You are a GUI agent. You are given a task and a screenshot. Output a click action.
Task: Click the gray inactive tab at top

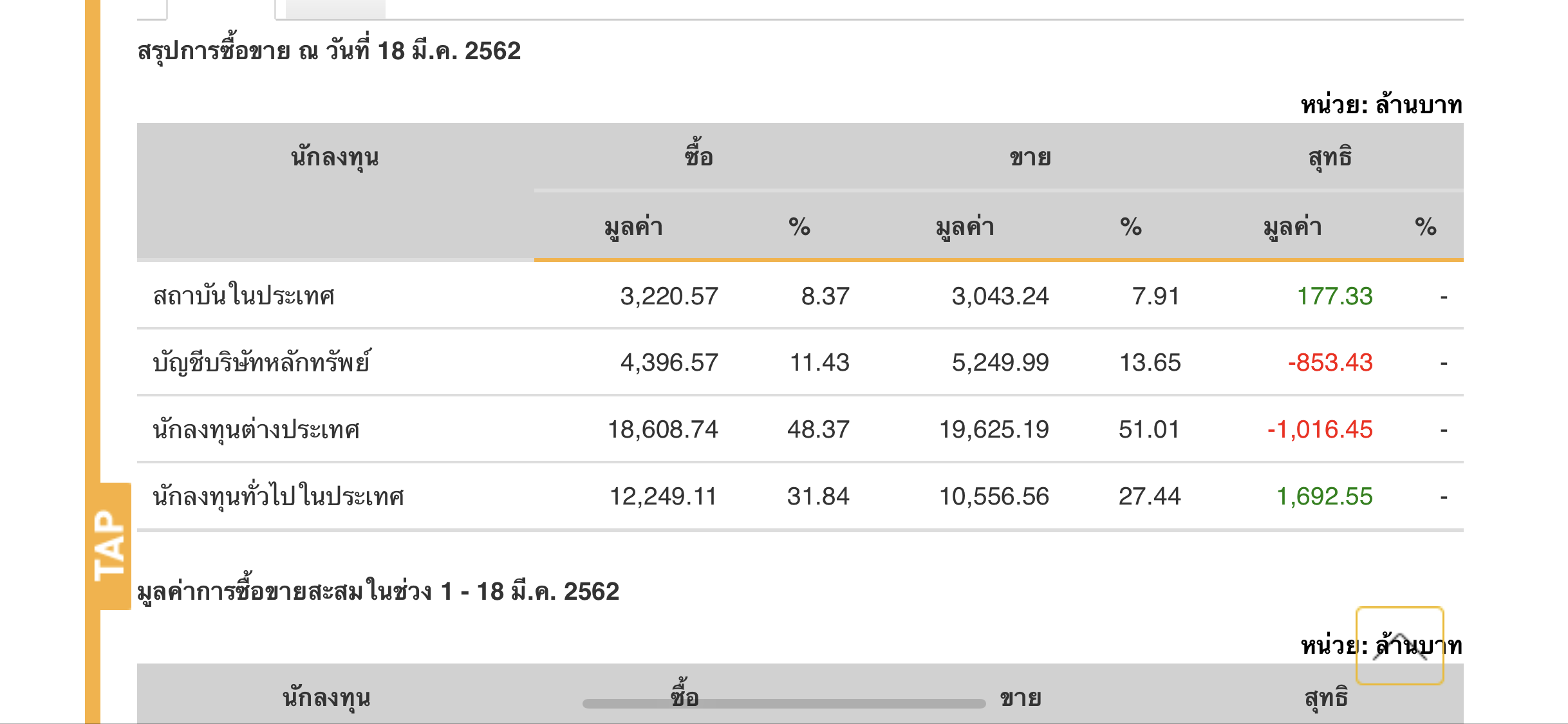point(335,8)
